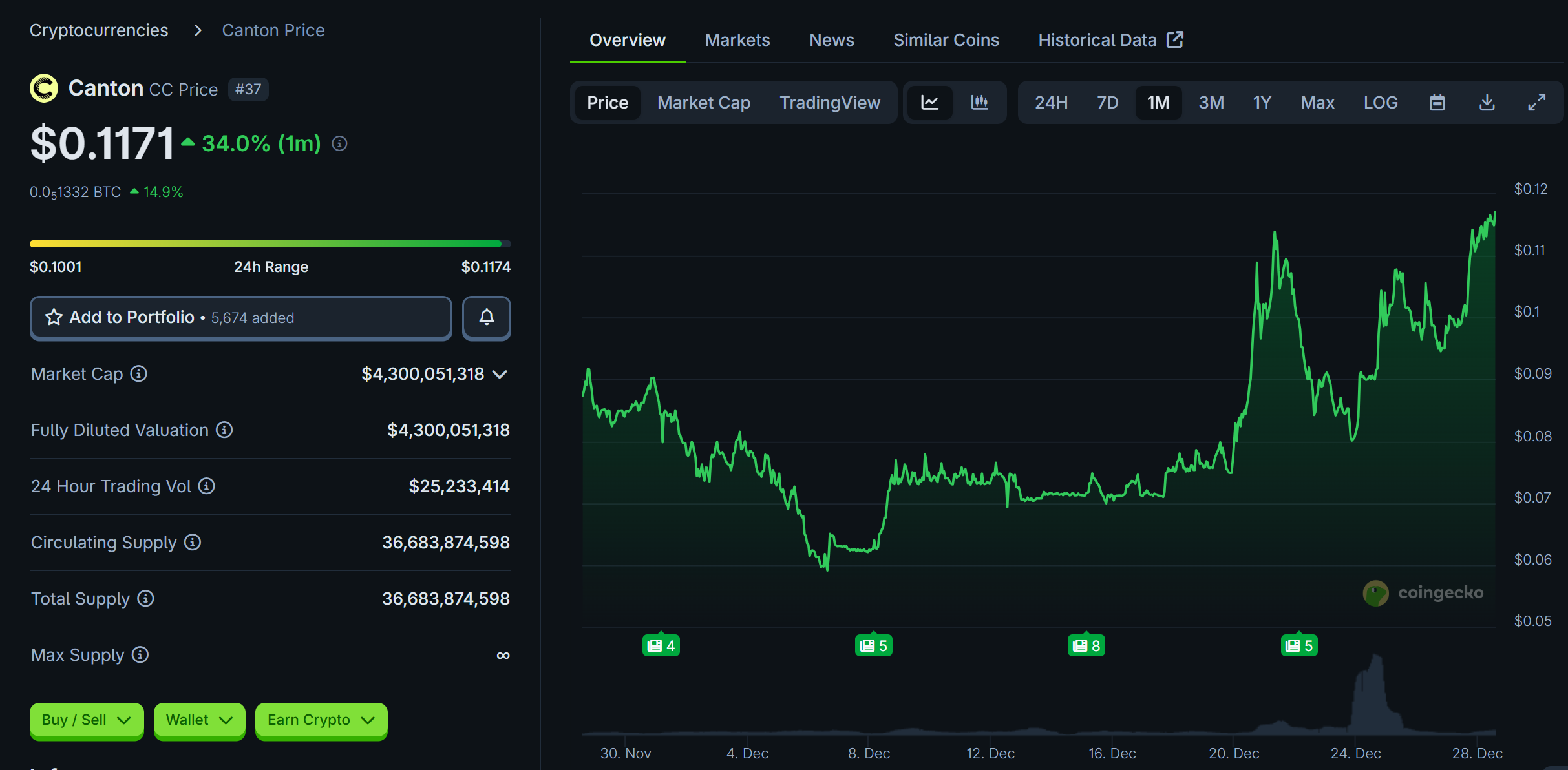This screenshot has height=770, width=1568.
Task: Click the 8 news marker on chart
Action: click(1086, 645)
